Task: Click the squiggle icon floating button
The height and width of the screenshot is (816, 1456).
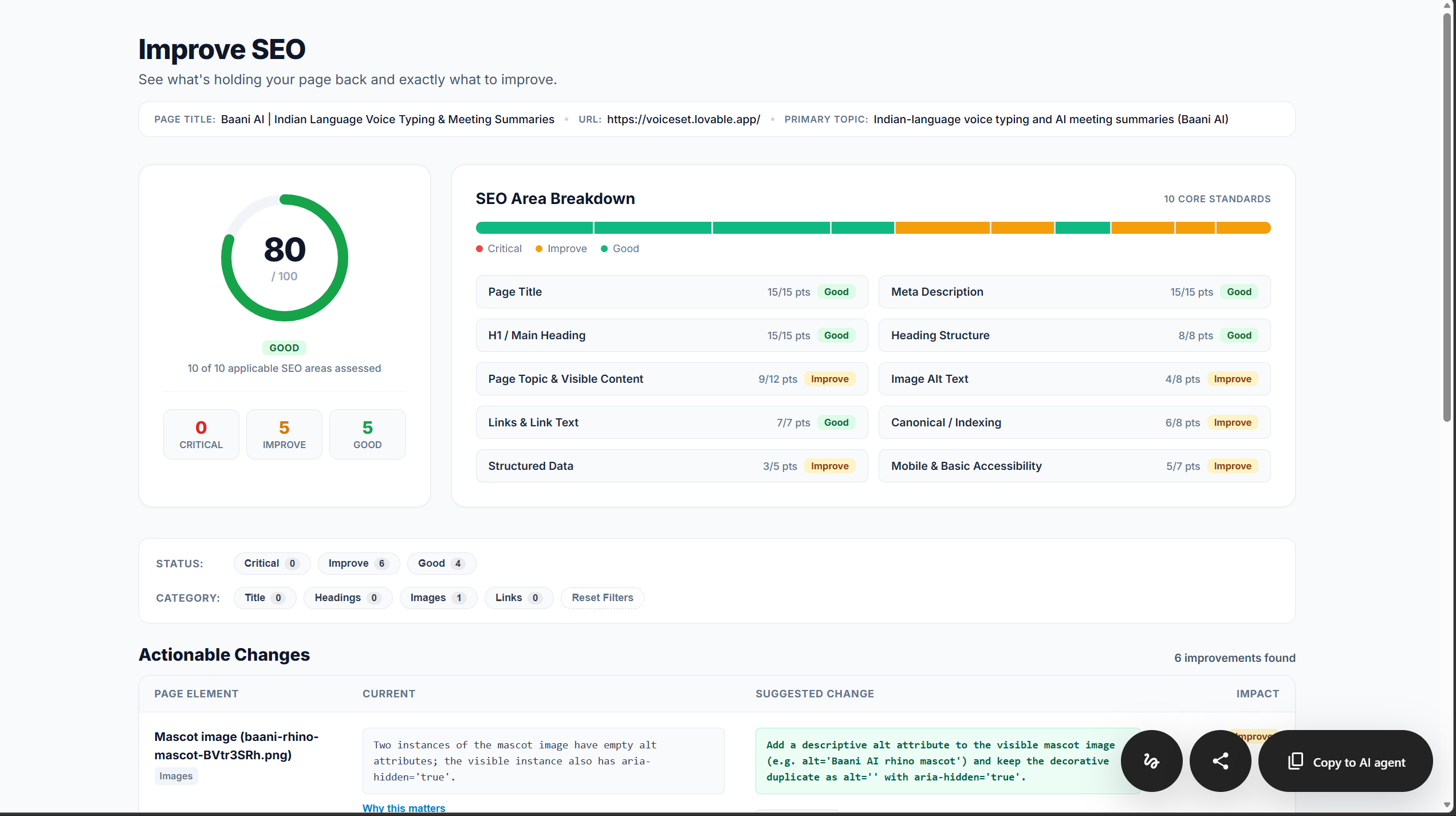Action: tap(1151, 761)
